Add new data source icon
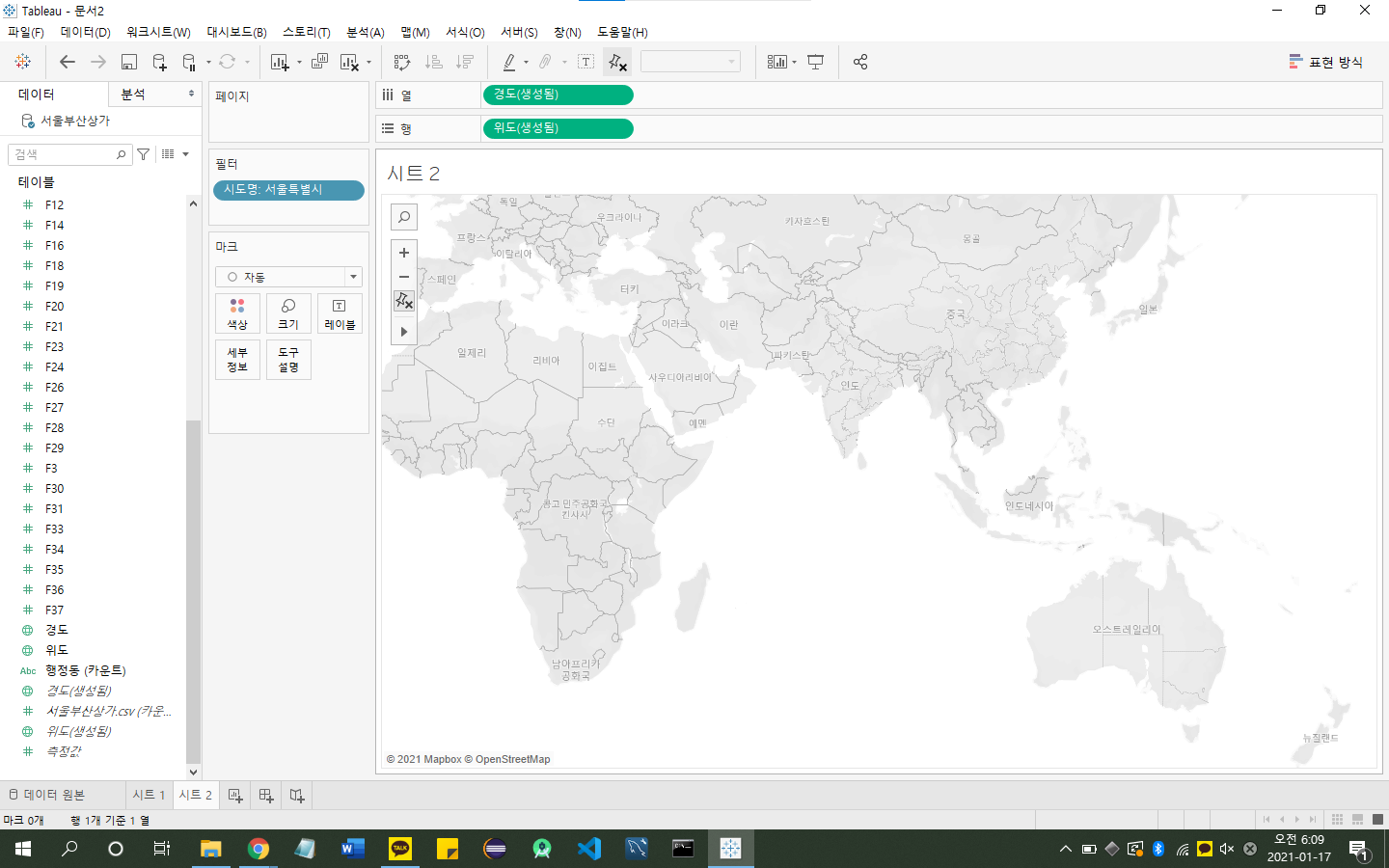The width and height of the screenshot is (1389, 868). click(x=159, y=62)
